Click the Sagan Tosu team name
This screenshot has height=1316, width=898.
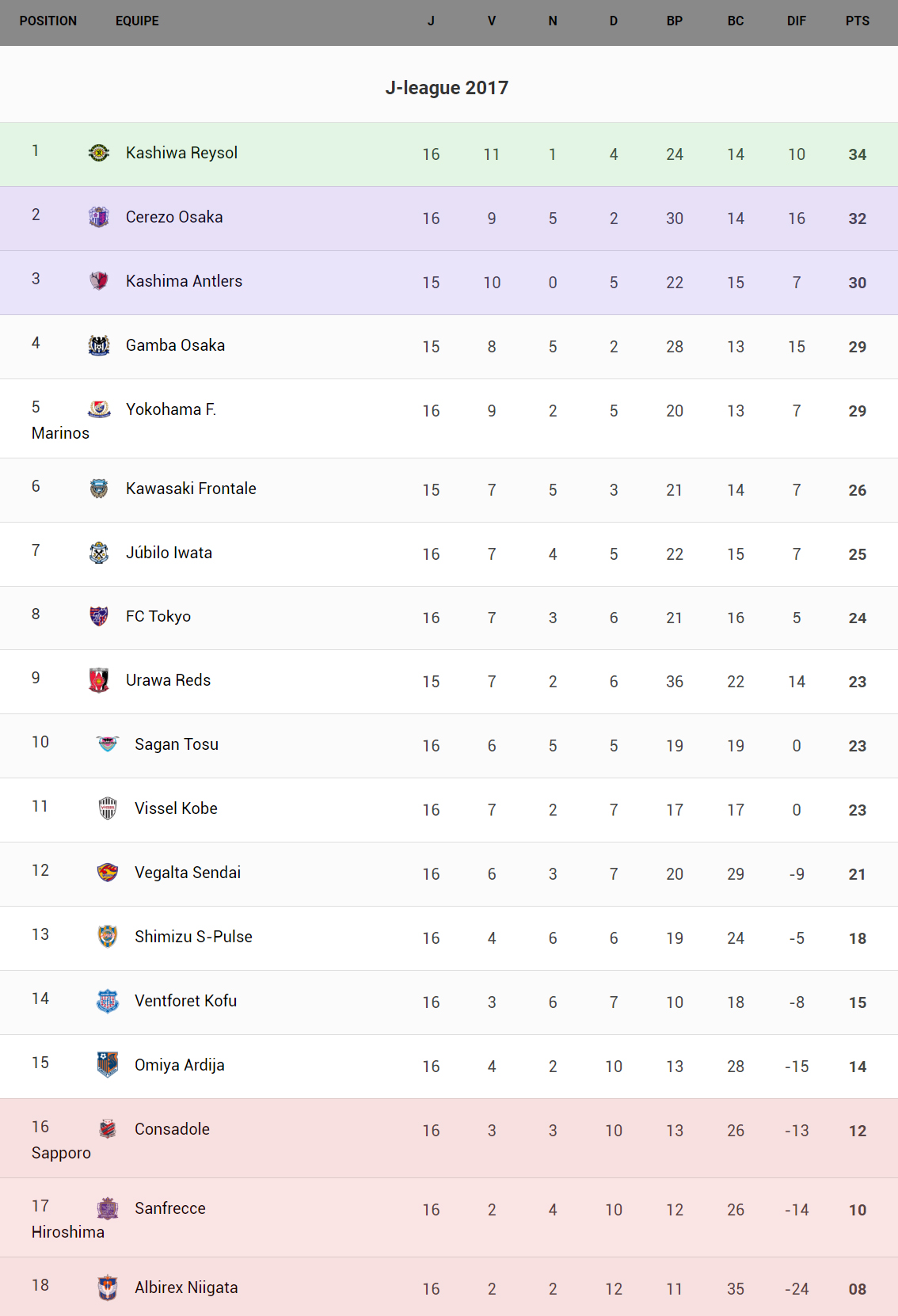pos(177,744)
